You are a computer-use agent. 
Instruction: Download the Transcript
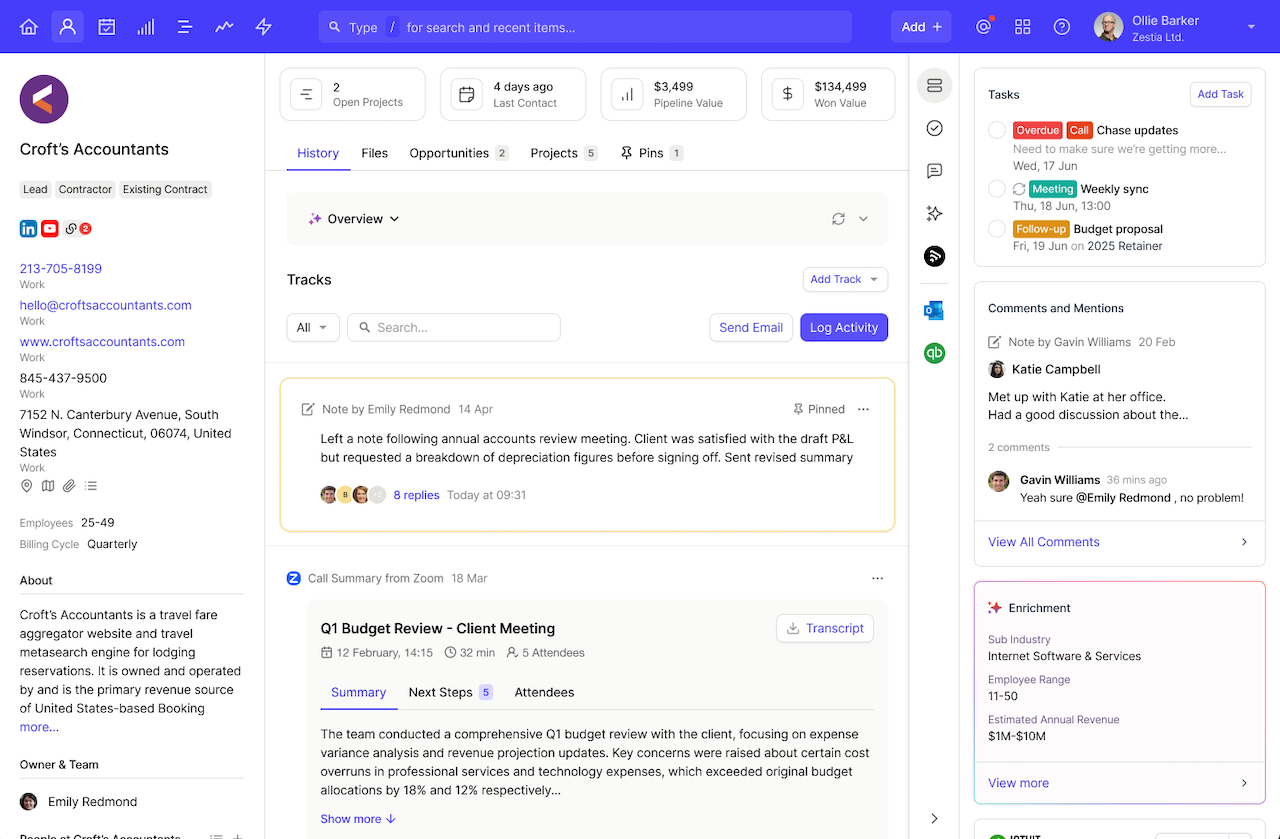[825, 628]
